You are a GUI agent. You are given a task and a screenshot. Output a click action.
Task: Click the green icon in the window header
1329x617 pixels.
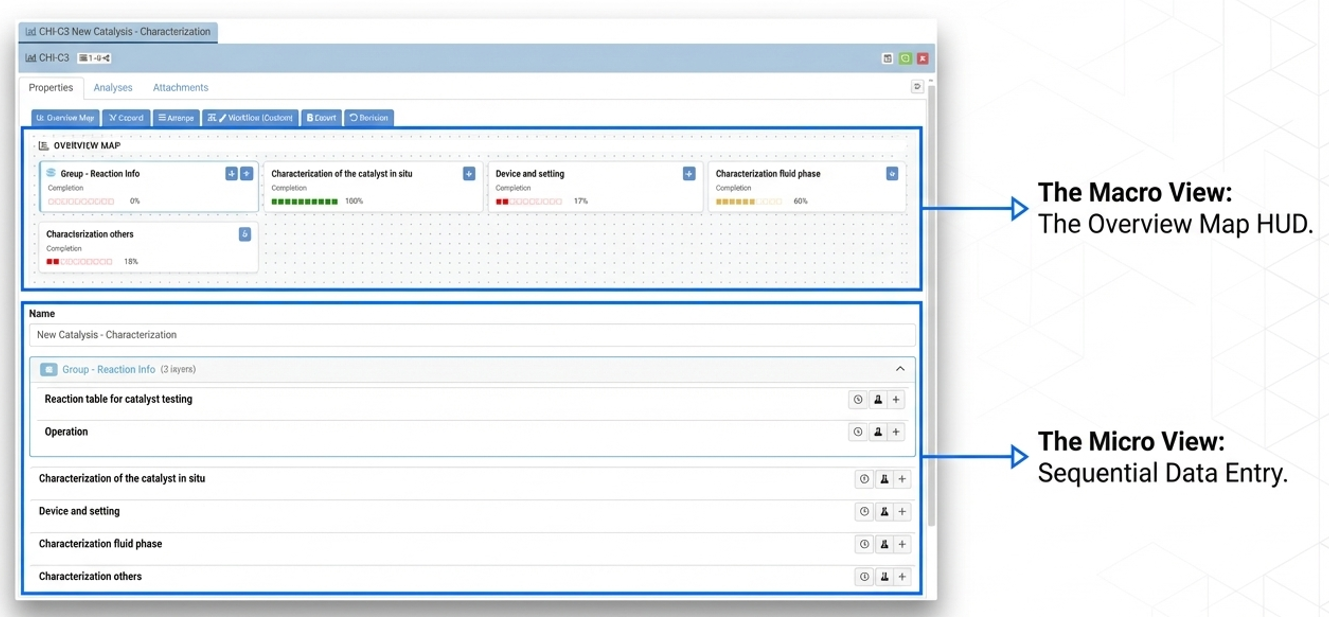[x=905, y=59]
